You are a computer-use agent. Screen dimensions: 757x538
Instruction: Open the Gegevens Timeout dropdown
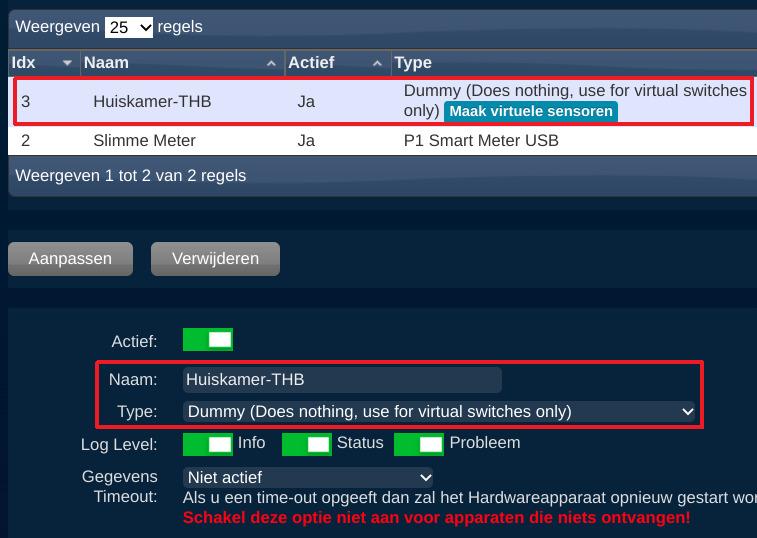click(x=308, y=478)
